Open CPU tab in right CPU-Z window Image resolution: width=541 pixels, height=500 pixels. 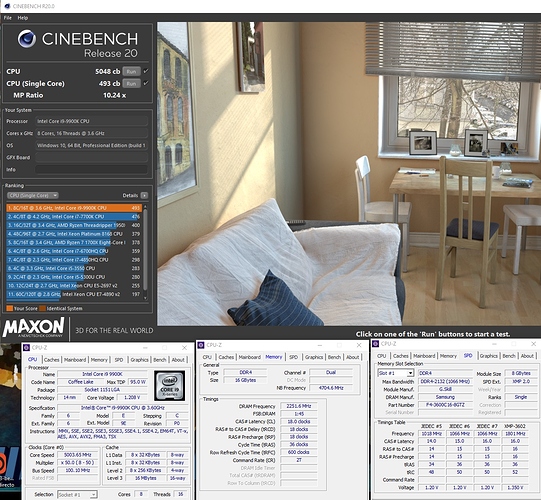[x=381, y=356]
